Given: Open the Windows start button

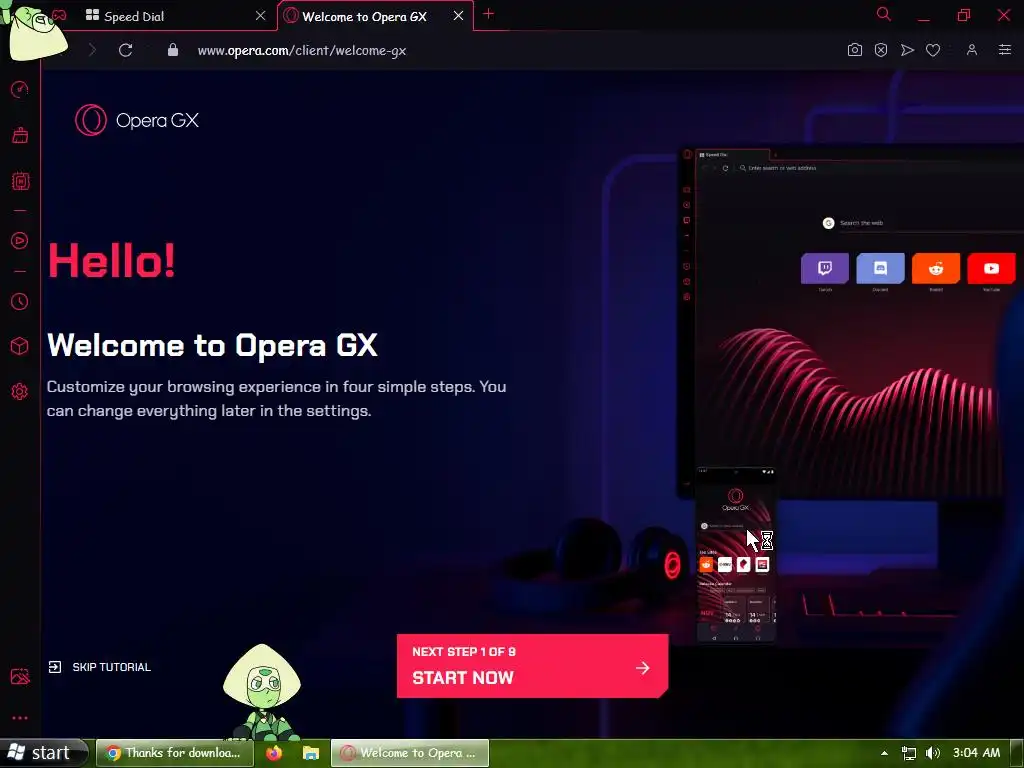Looking at the screenshot, I should 42,753.
